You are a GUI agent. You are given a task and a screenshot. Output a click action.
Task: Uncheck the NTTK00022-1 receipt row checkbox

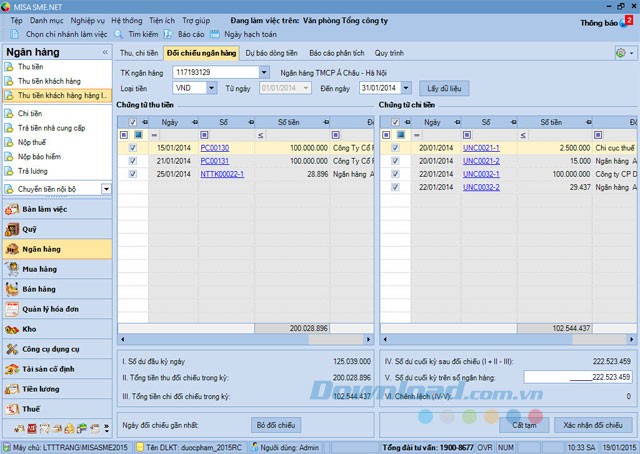coord(133,173)
